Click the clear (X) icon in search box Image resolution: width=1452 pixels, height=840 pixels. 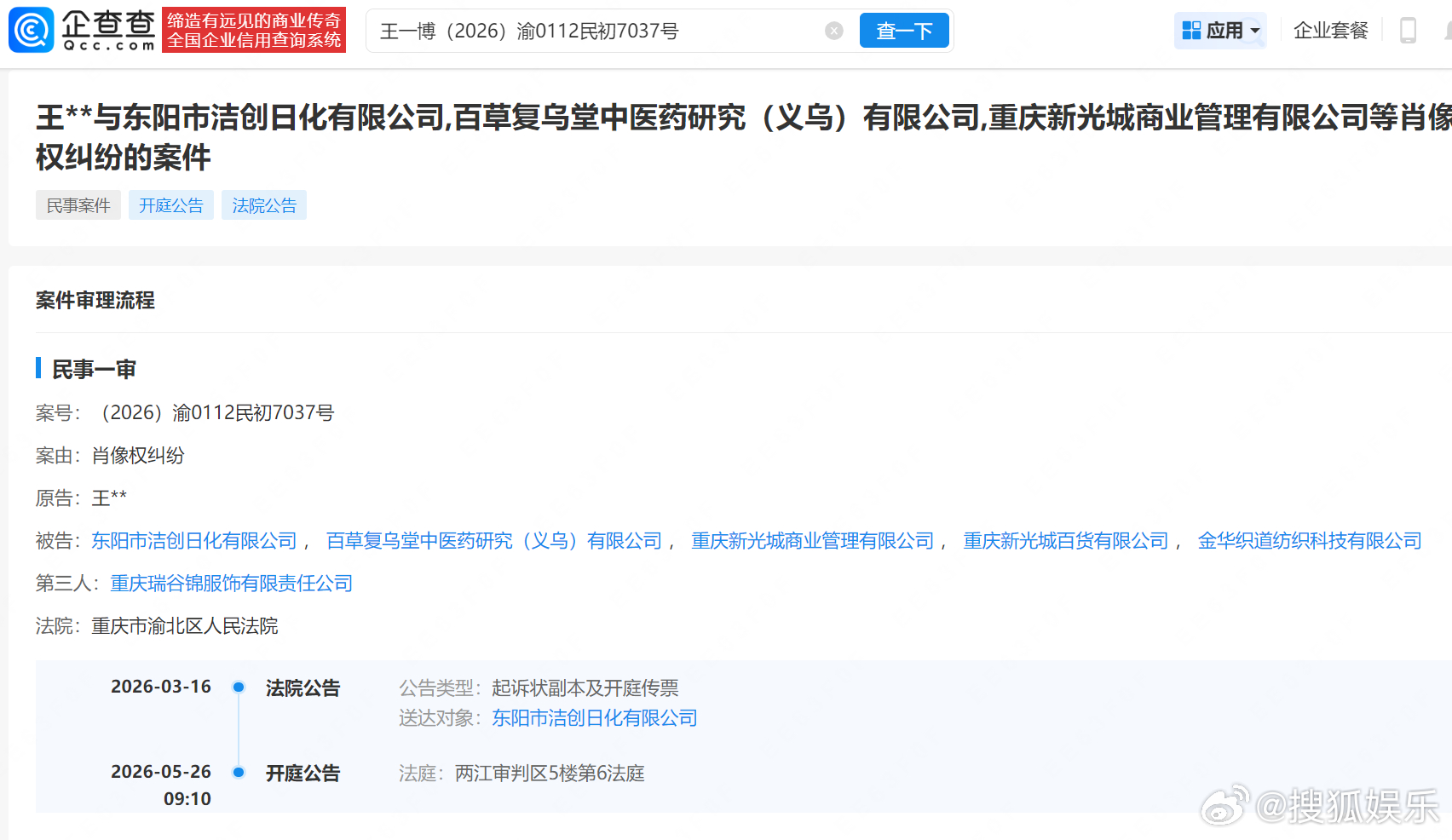pos(833,30)
